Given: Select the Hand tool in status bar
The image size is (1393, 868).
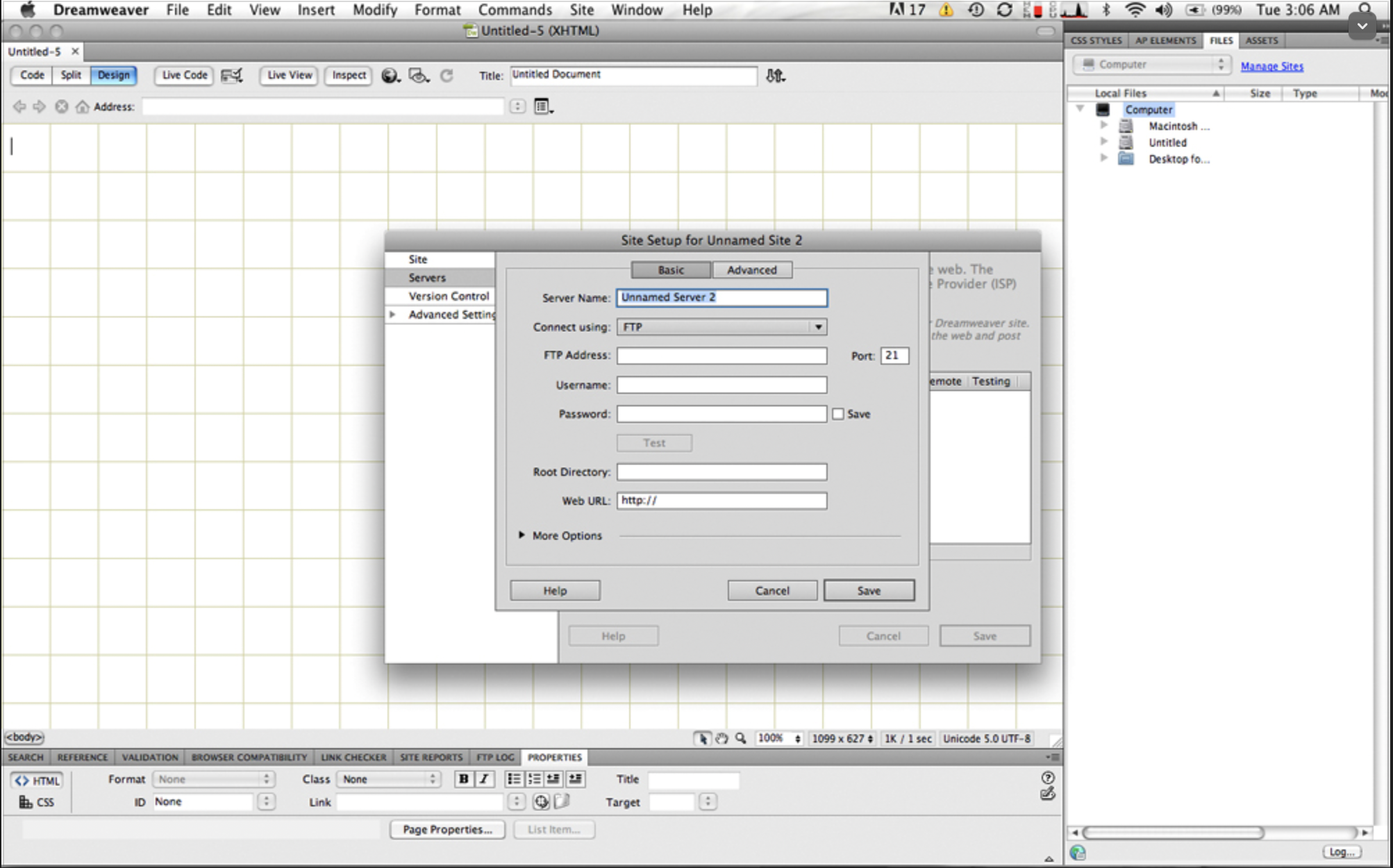Looking at the screenshot, I should pos(722,739).
